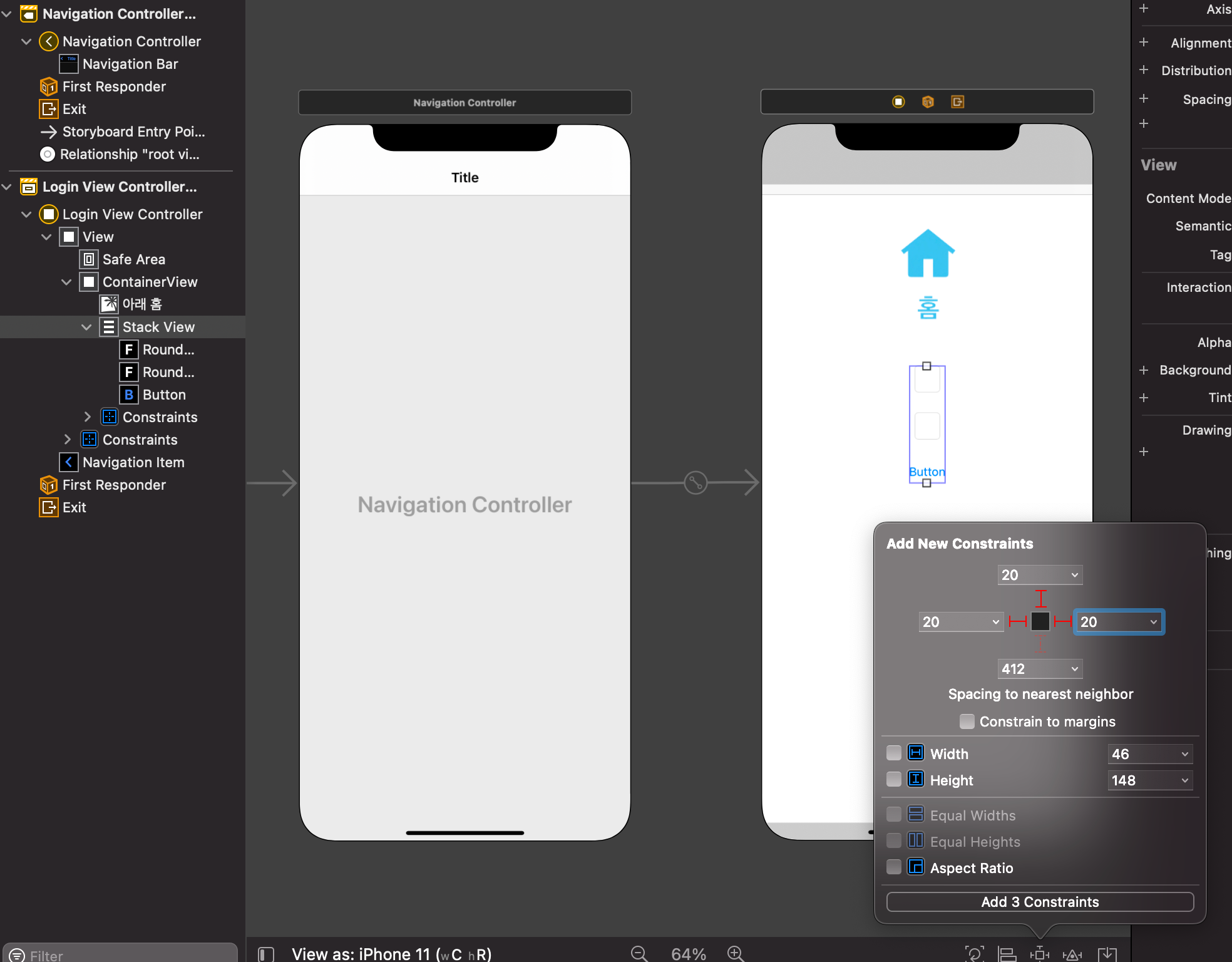Click the First Responder cube in scene dock
Screen dimensions: 1232x962
(928, 101)
